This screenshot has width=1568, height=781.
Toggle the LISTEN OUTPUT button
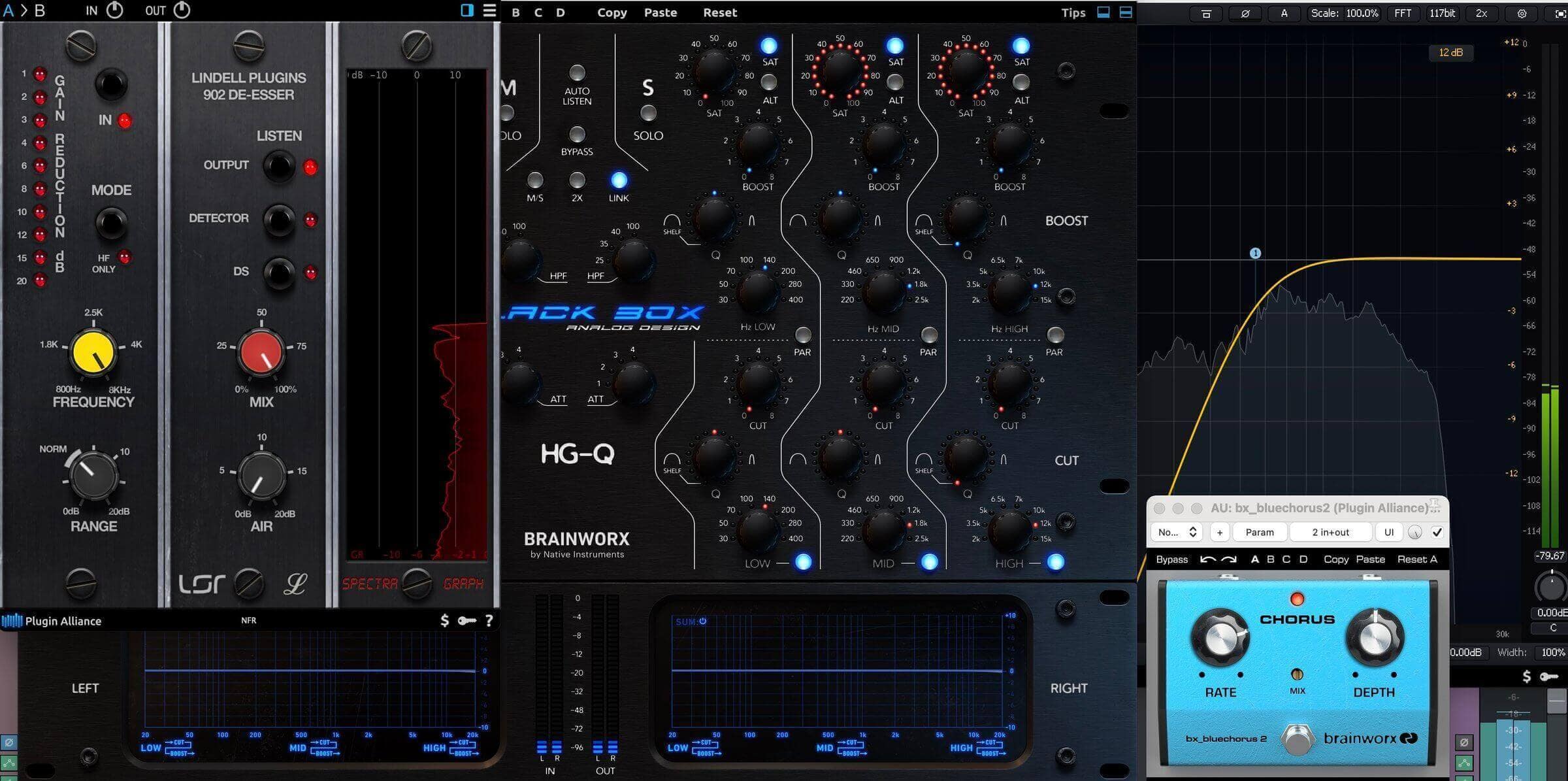click(x=279, y=166)
